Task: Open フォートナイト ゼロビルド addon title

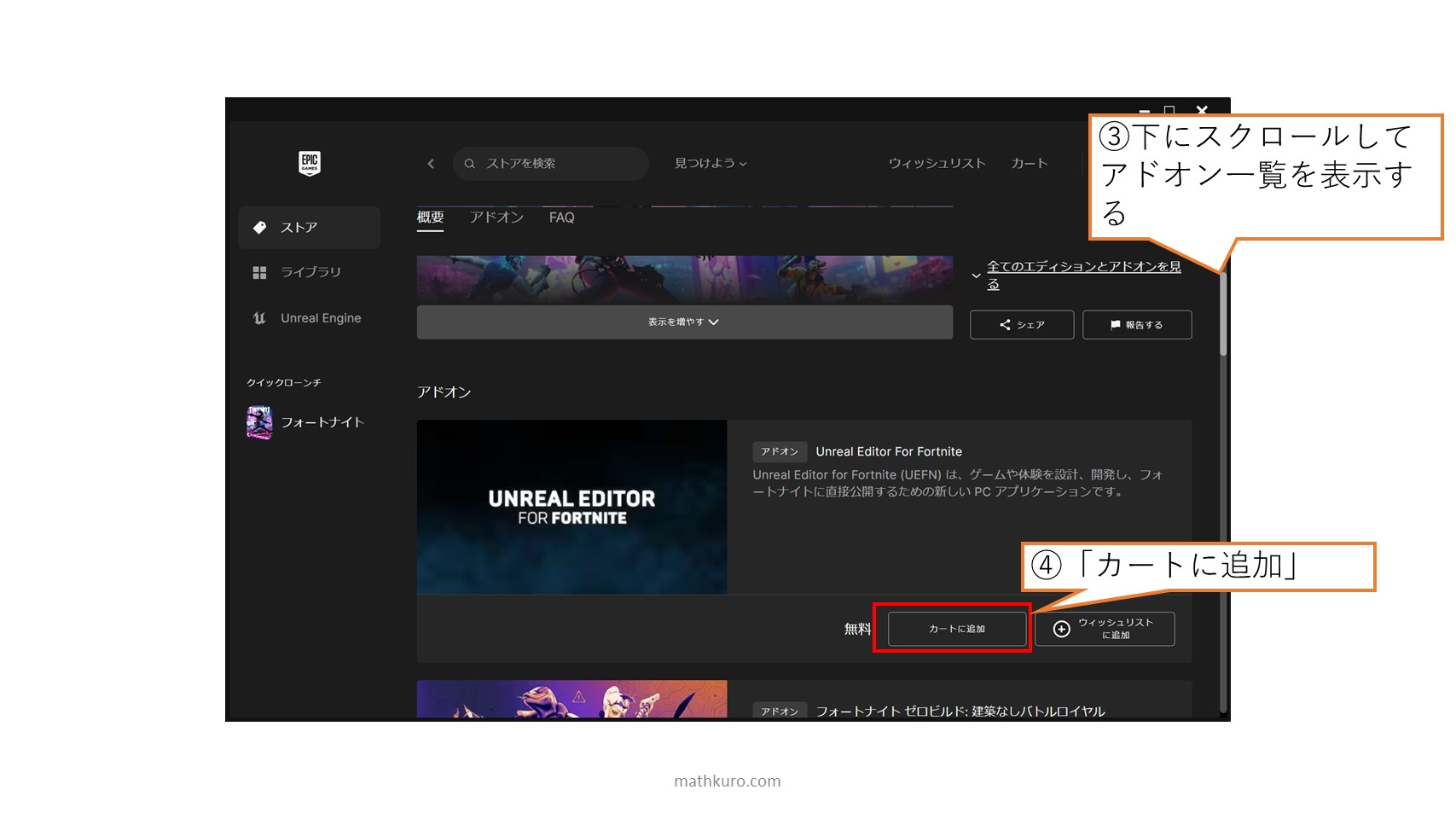Action: pyautogui.click(x=960, y=711)
